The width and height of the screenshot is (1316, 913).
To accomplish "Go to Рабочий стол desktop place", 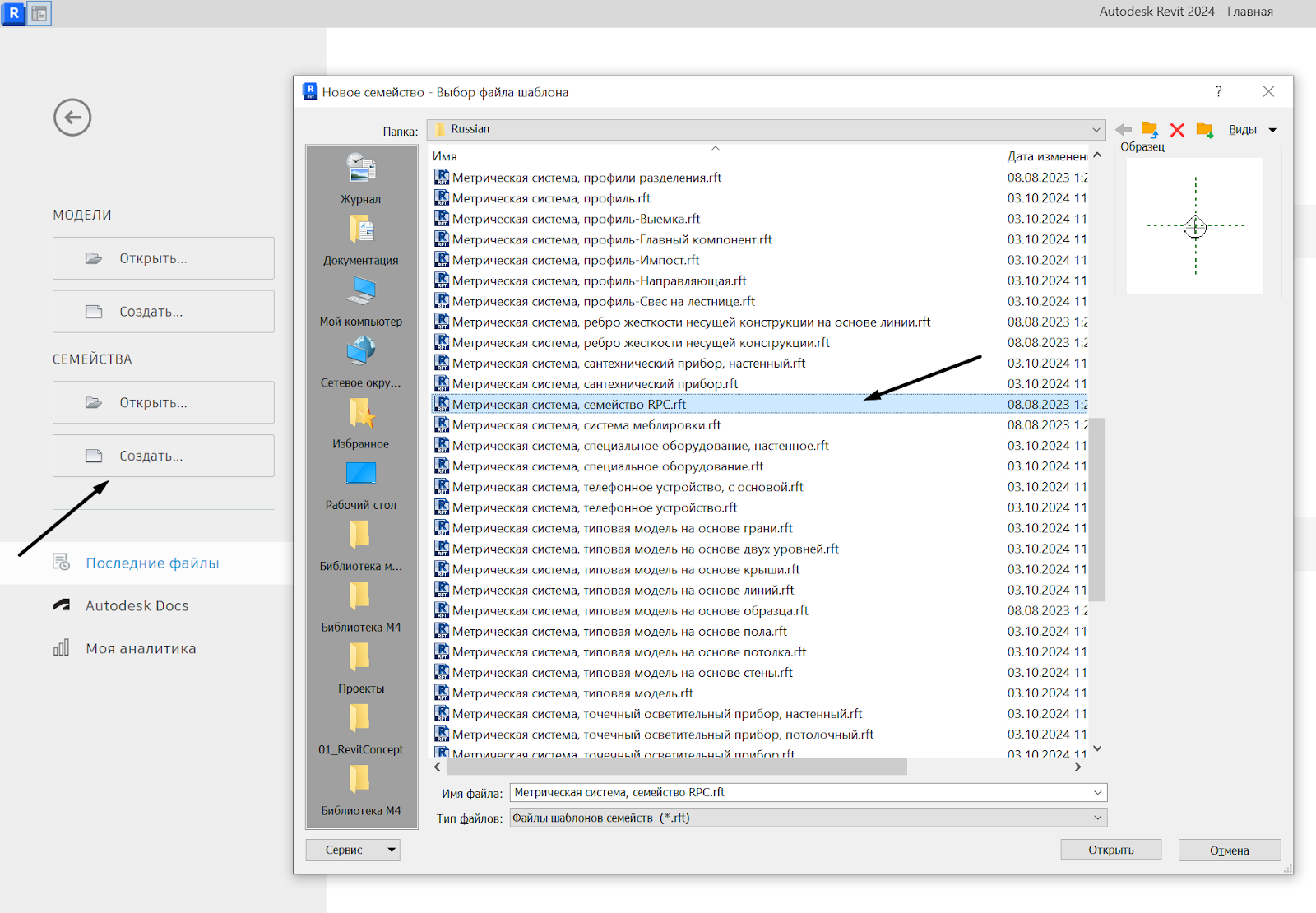I will [x=361, y=473].
